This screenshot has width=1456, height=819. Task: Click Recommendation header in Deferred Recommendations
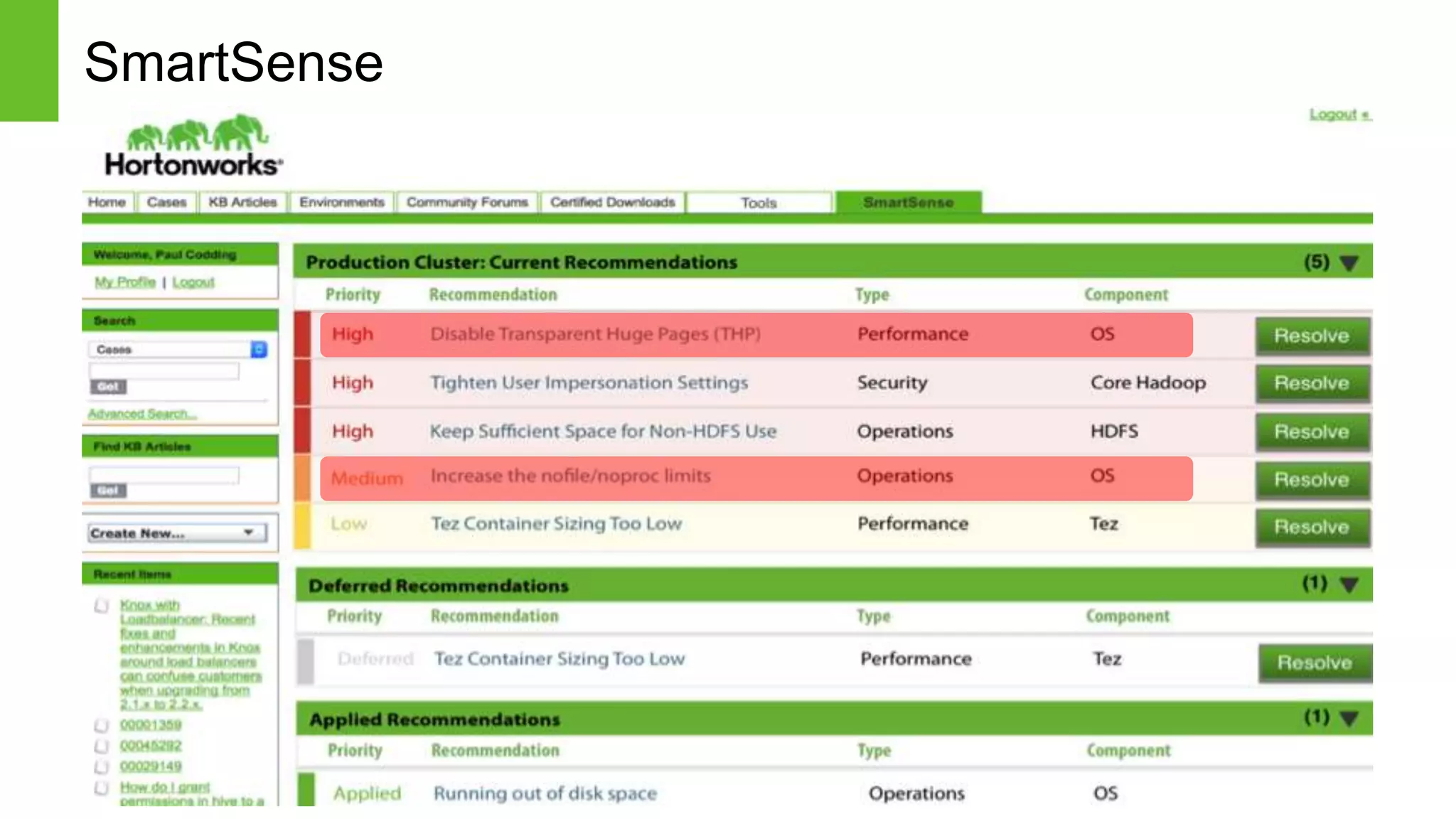[494, 616]
